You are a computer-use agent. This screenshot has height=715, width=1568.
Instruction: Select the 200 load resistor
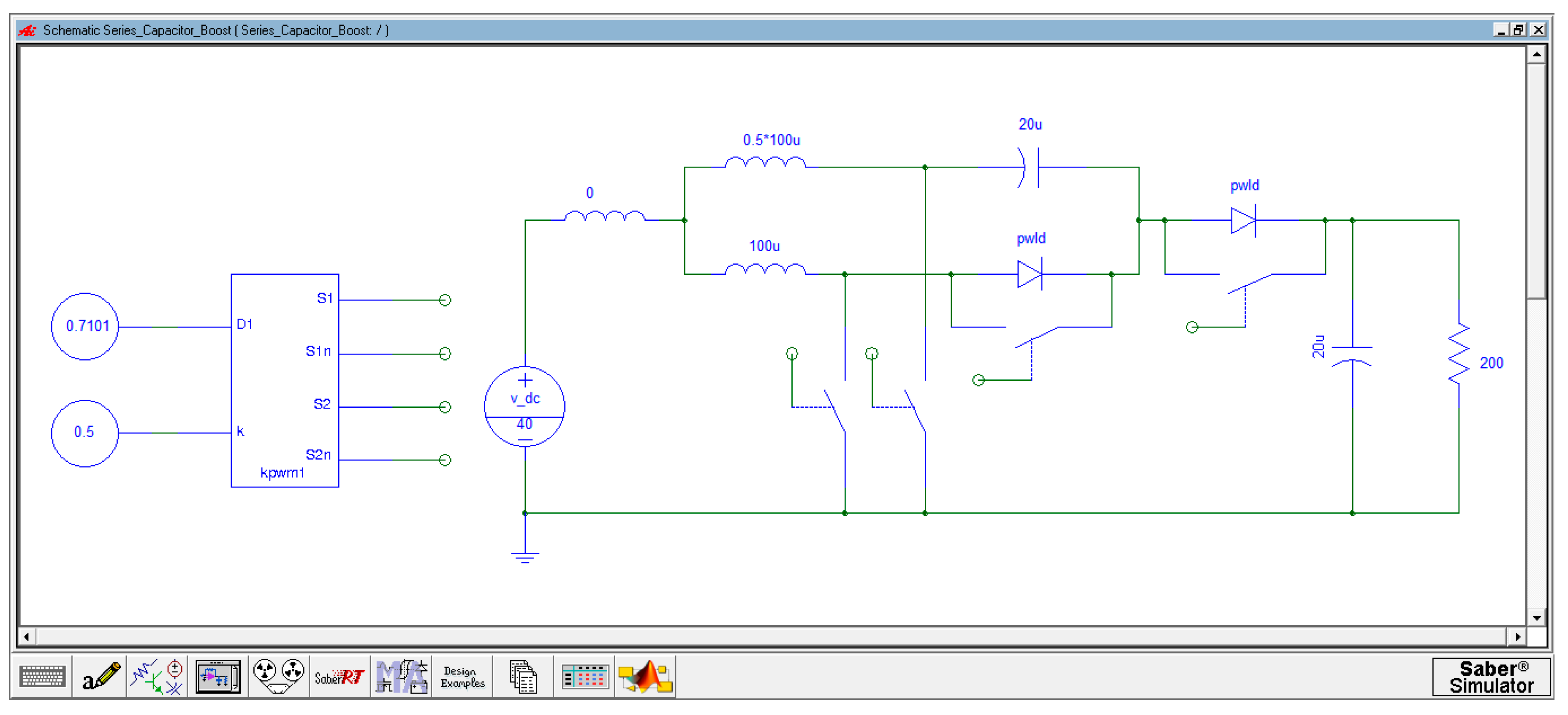[x=1459, y=354]
